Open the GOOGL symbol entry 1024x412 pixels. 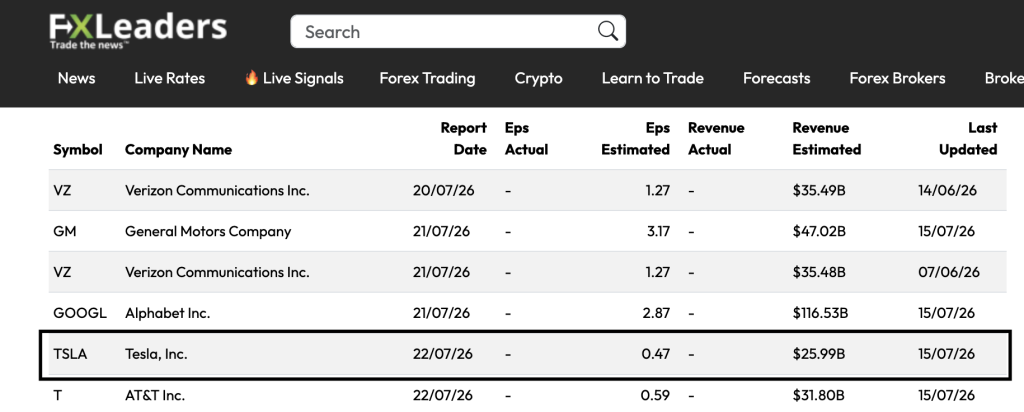tap(80, 313)
